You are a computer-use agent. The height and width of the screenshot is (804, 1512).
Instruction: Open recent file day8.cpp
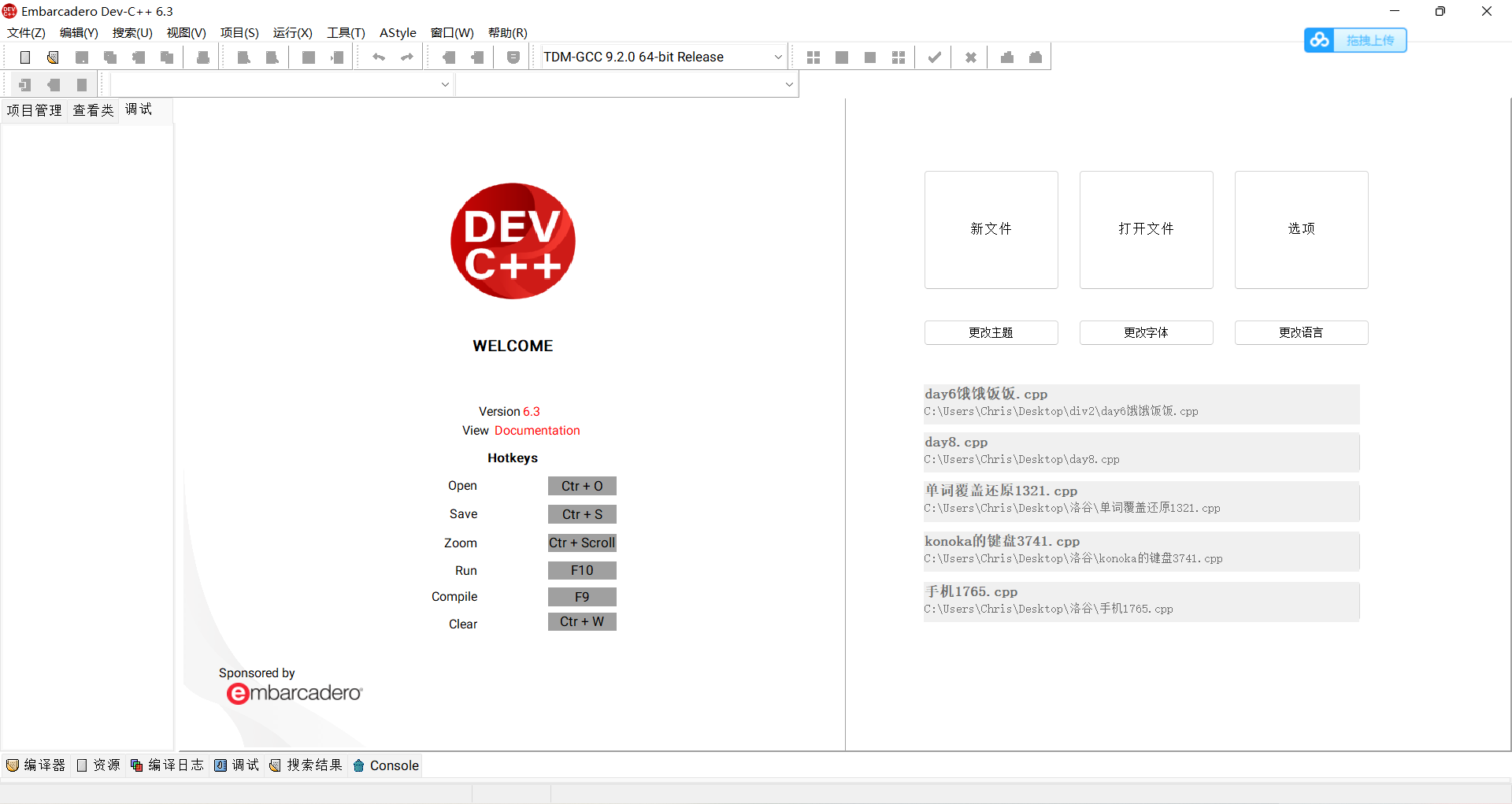pos(1141,451)
